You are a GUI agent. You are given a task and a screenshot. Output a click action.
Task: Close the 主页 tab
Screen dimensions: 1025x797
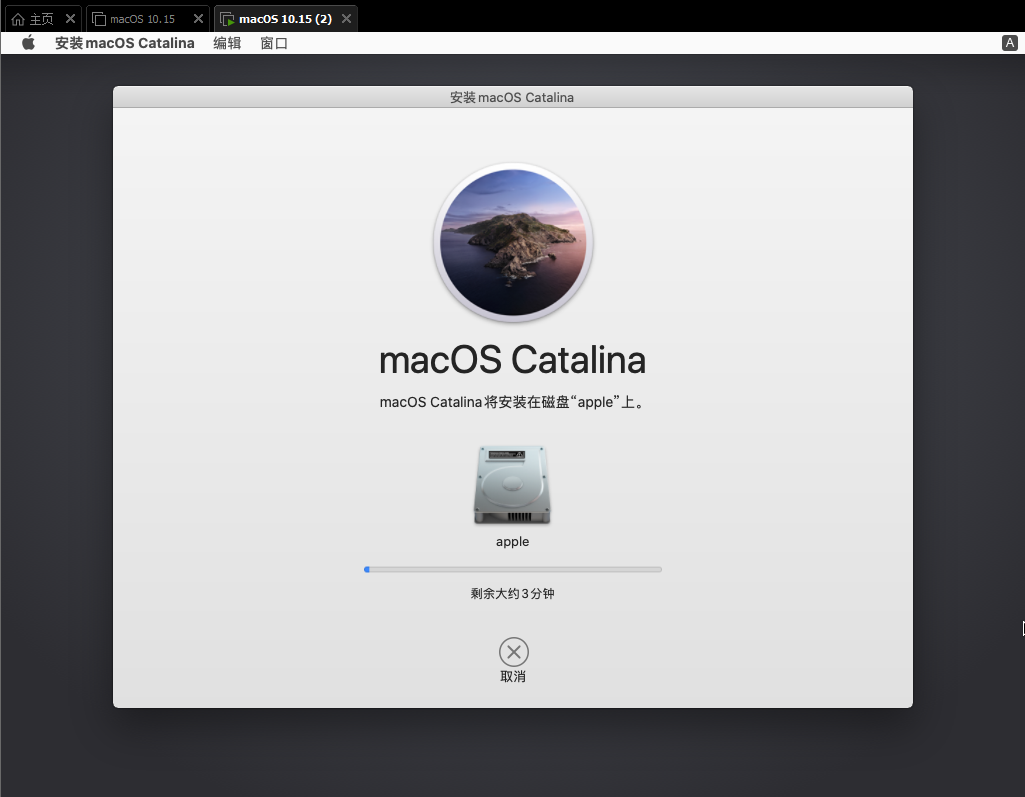coord(68,17)
